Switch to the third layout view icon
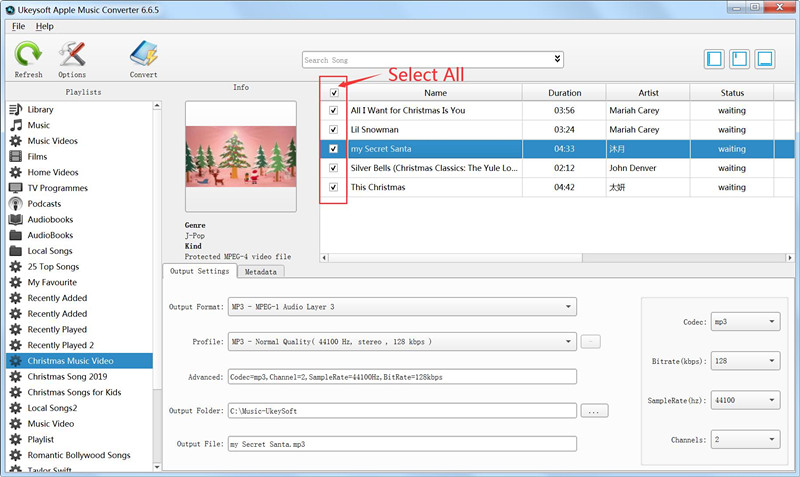 (x=765, y=59)
